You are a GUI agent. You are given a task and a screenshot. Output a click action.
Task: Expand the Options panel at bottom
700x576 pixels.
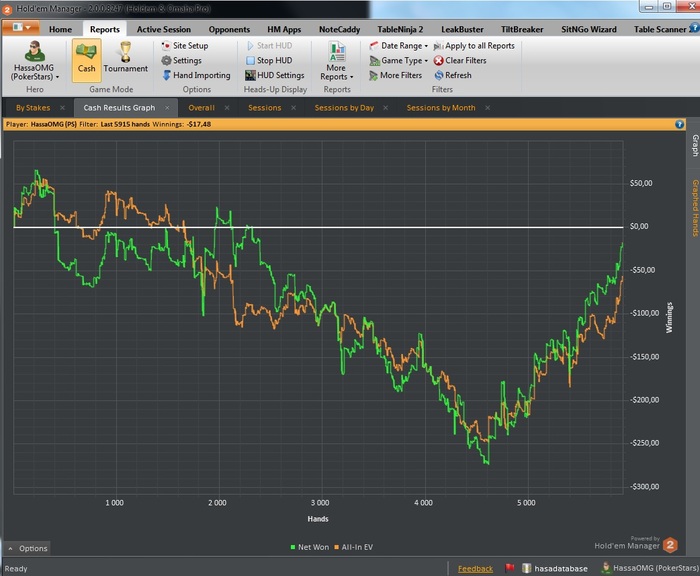pos(27,548)
